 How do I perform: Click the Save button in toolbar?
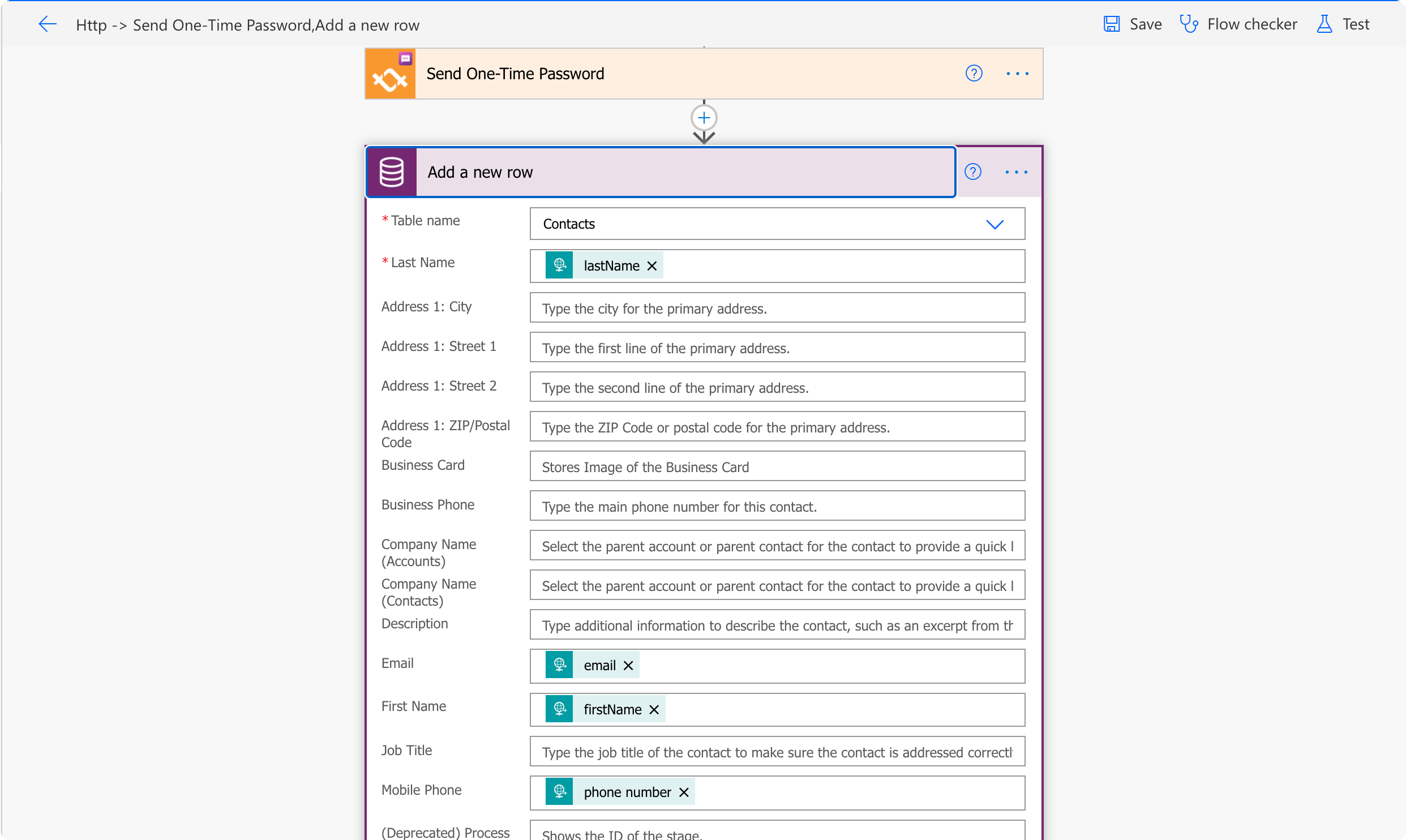coord(1130,24)
